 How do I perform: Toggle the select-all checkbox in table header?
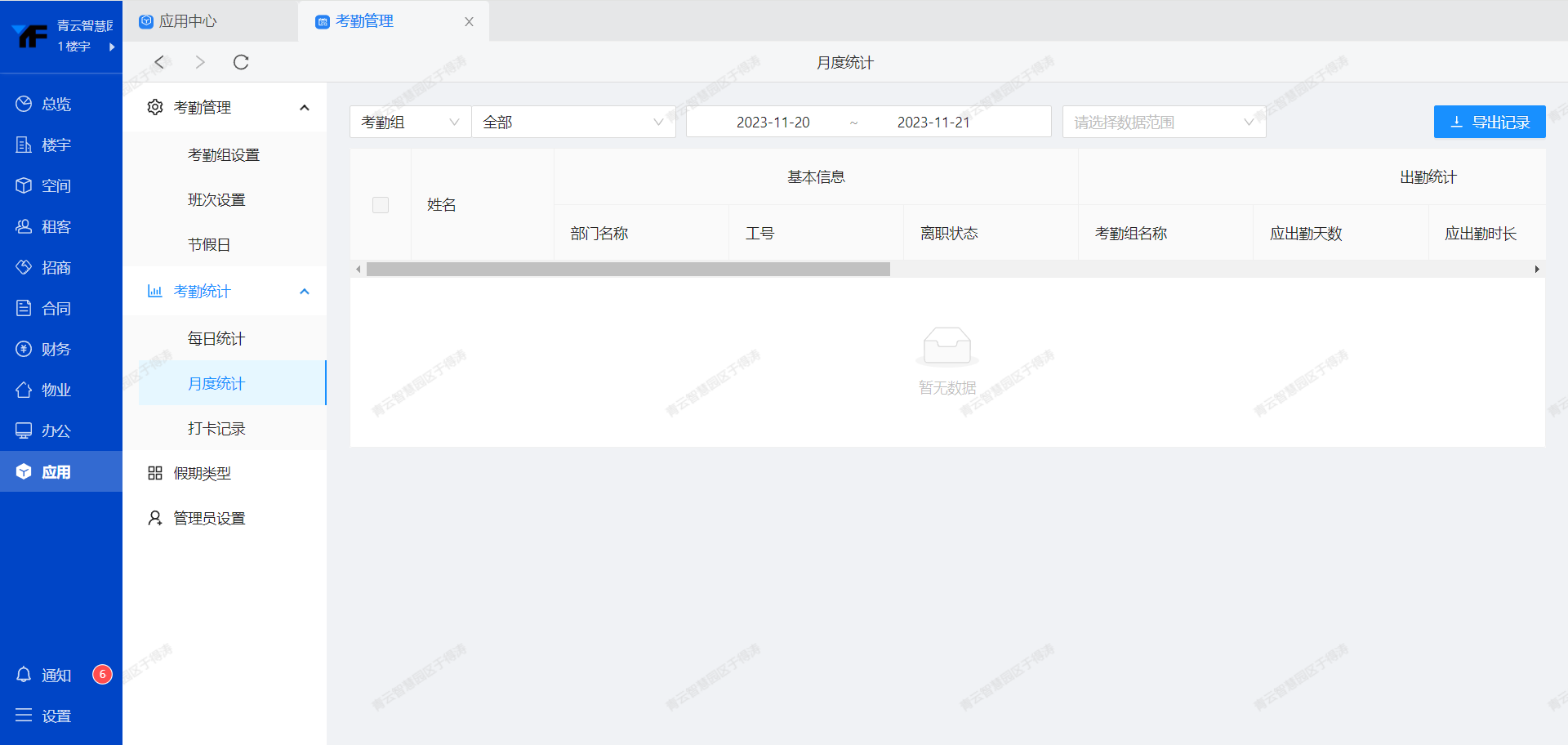[x=381, y=205]
